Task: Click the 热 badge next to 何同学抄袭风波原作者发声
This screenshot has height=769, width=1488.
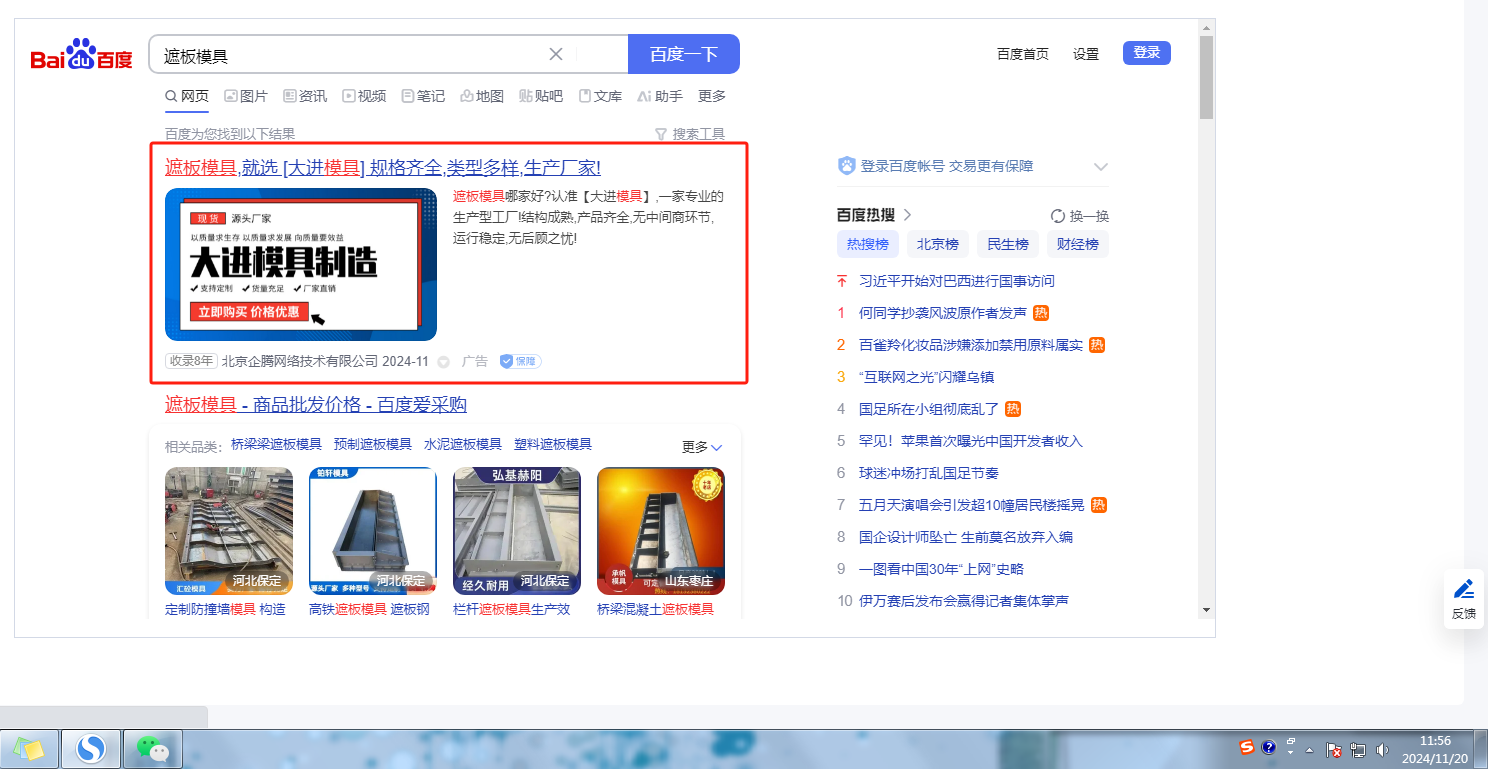Action: (x=1041, y=313)
